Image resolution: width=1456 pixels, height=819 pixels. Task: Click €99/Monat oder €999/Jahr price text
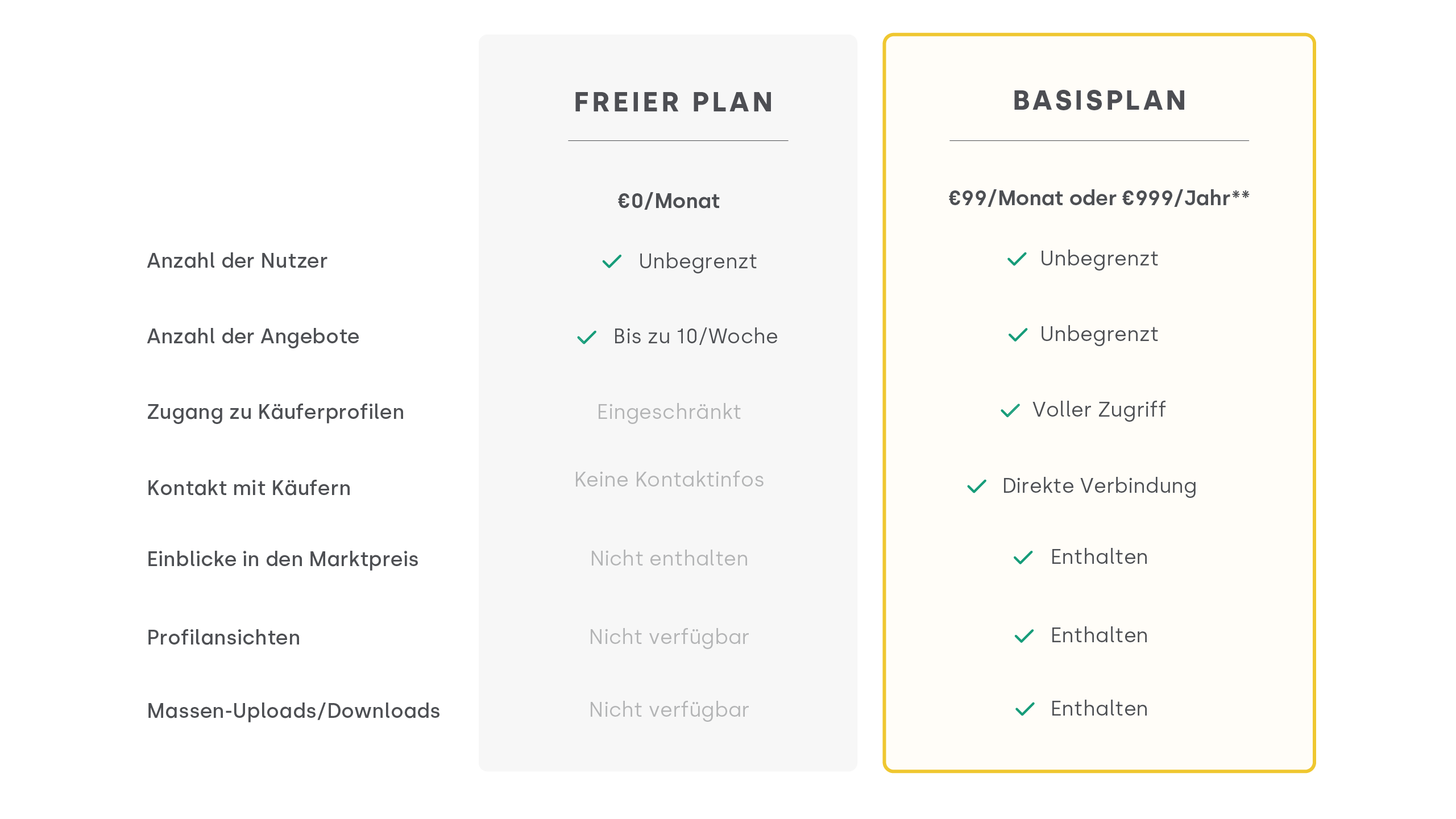[x=1098, y=198]
